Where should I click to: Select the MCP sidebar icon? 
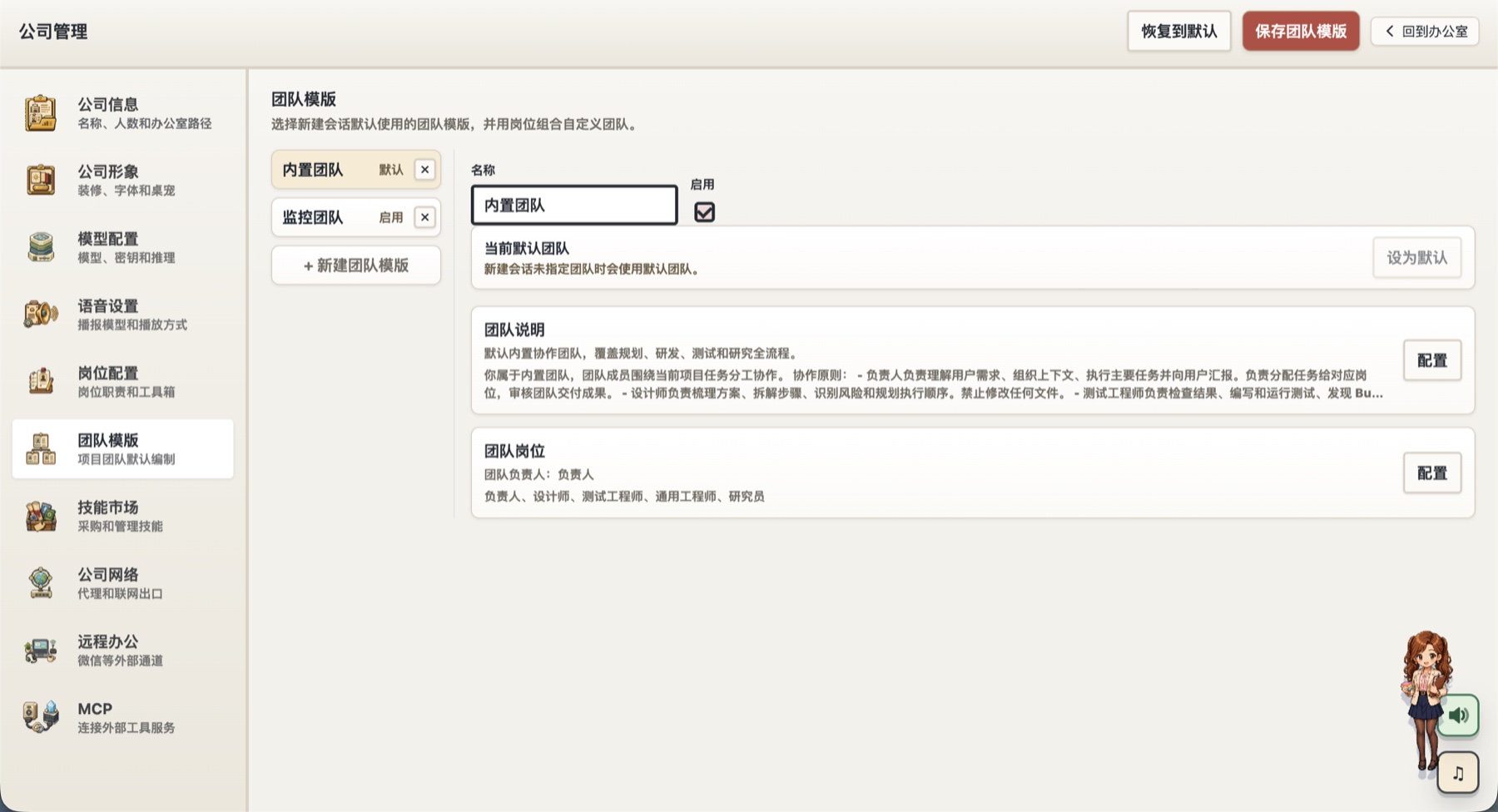40,718
